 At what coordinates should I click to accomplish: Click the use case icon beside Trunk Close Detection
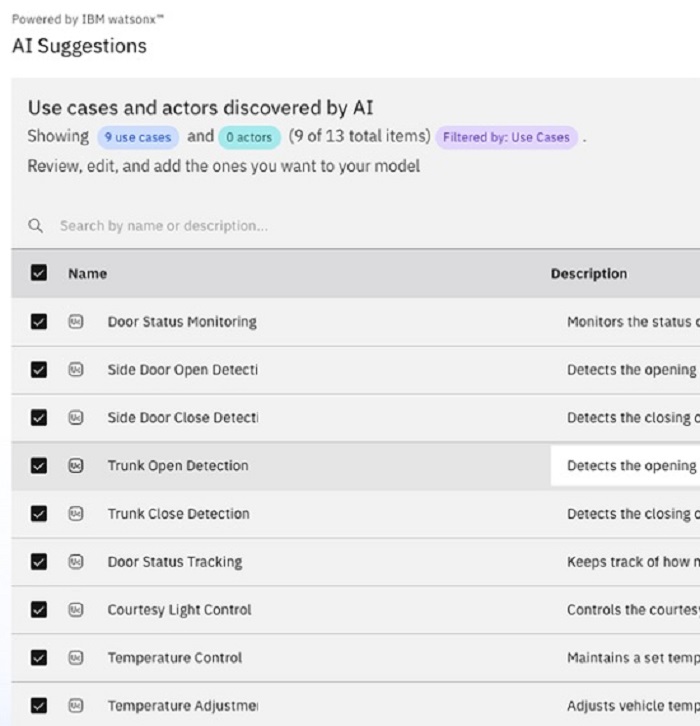click(x=76, y=514)
